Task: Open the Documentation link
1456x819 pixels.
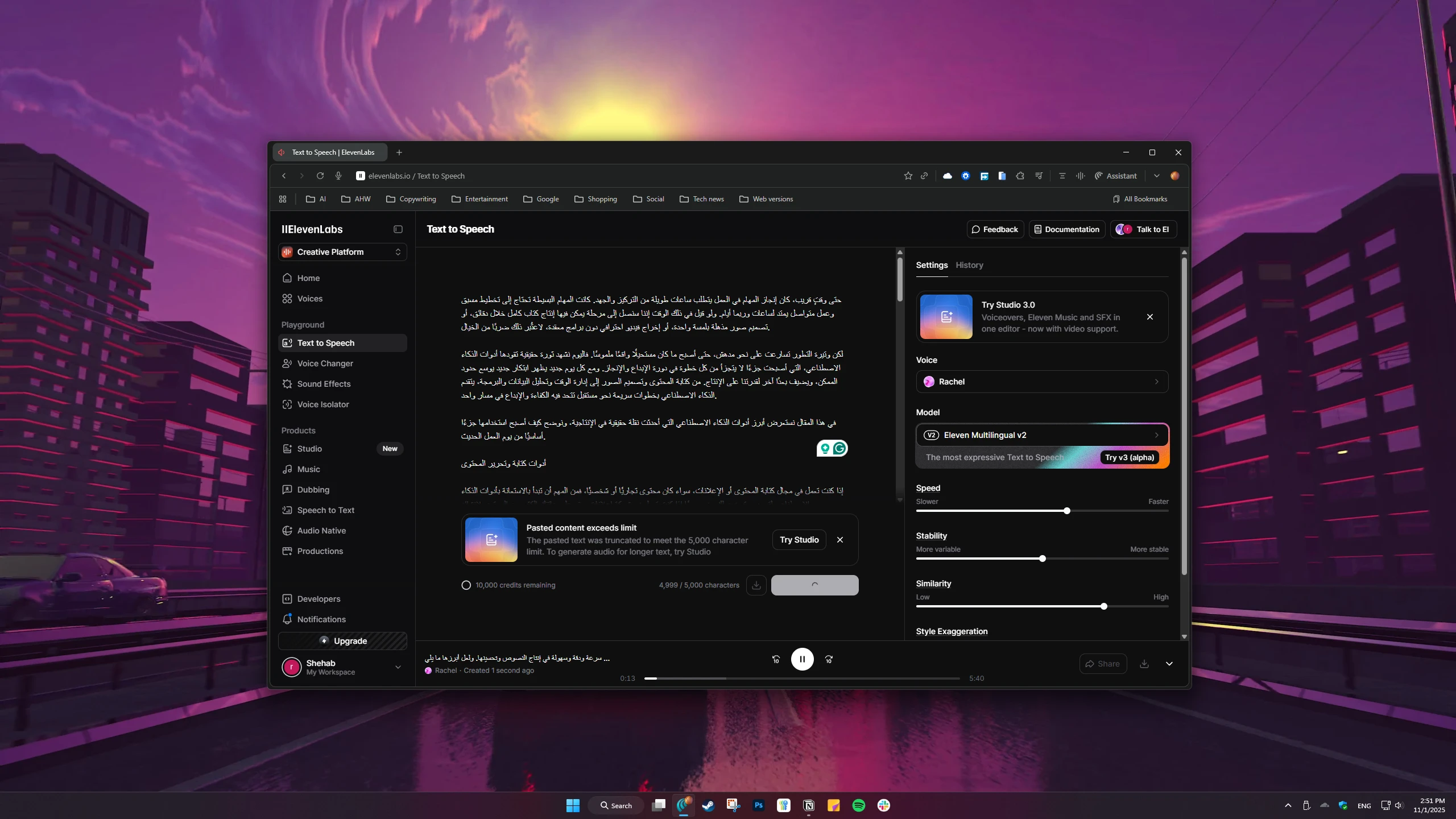Action: click(x=1066, y=229)
